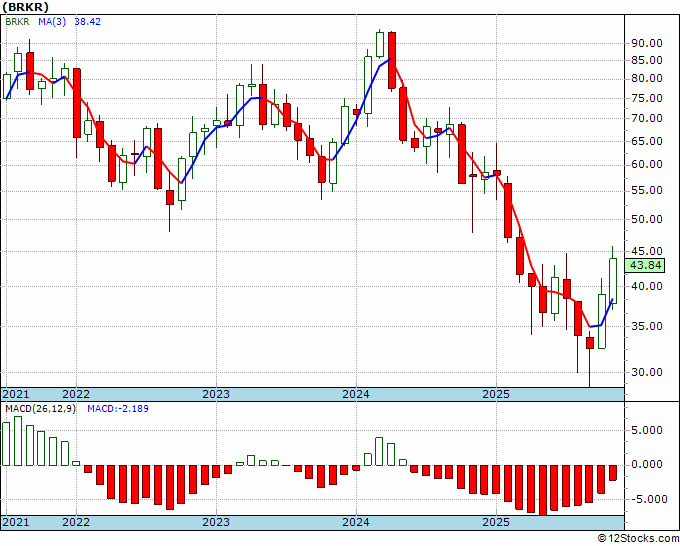Select 2022 on the MACD panel time axis

76,522
